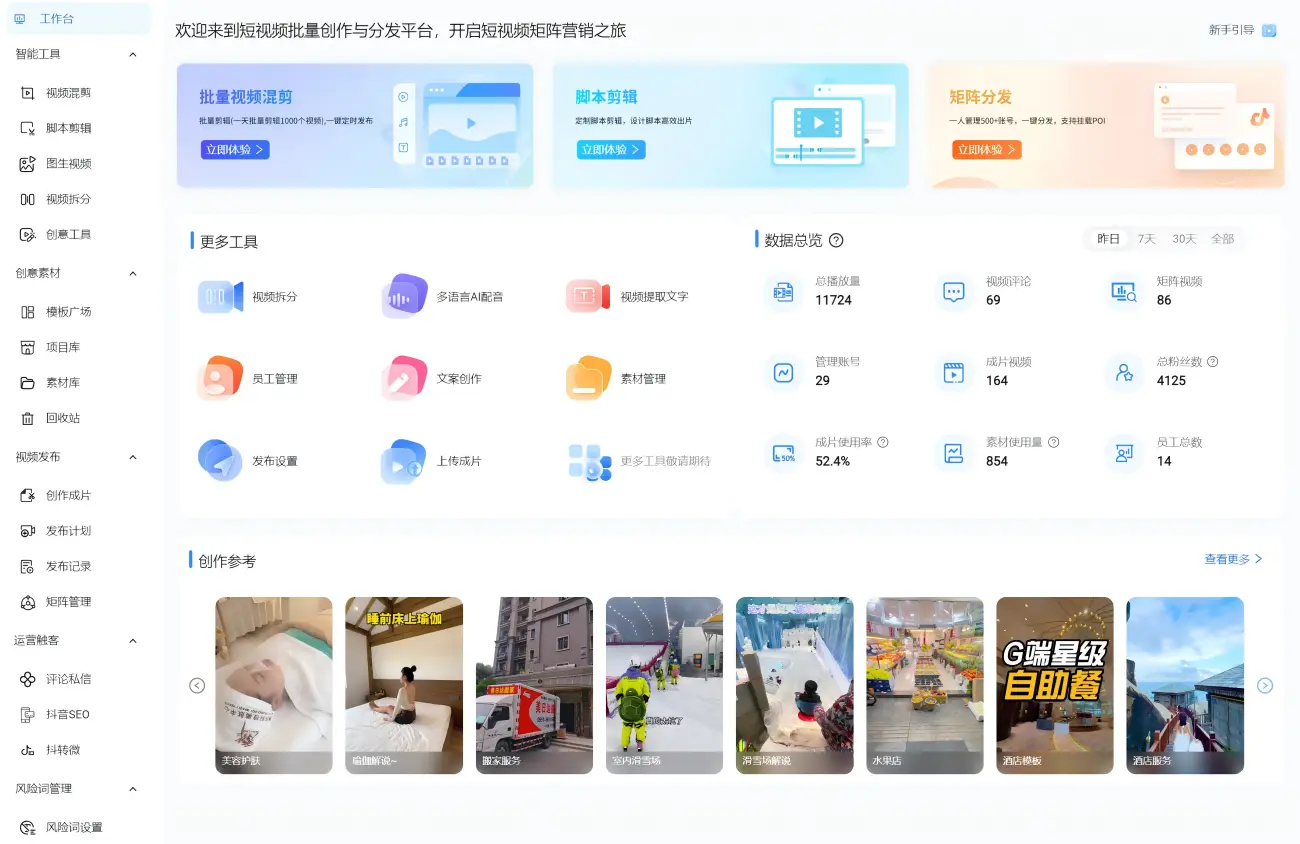Open 模板广场 in the sidebar
Screen dimensions: 1300x844
pos(68,312)
